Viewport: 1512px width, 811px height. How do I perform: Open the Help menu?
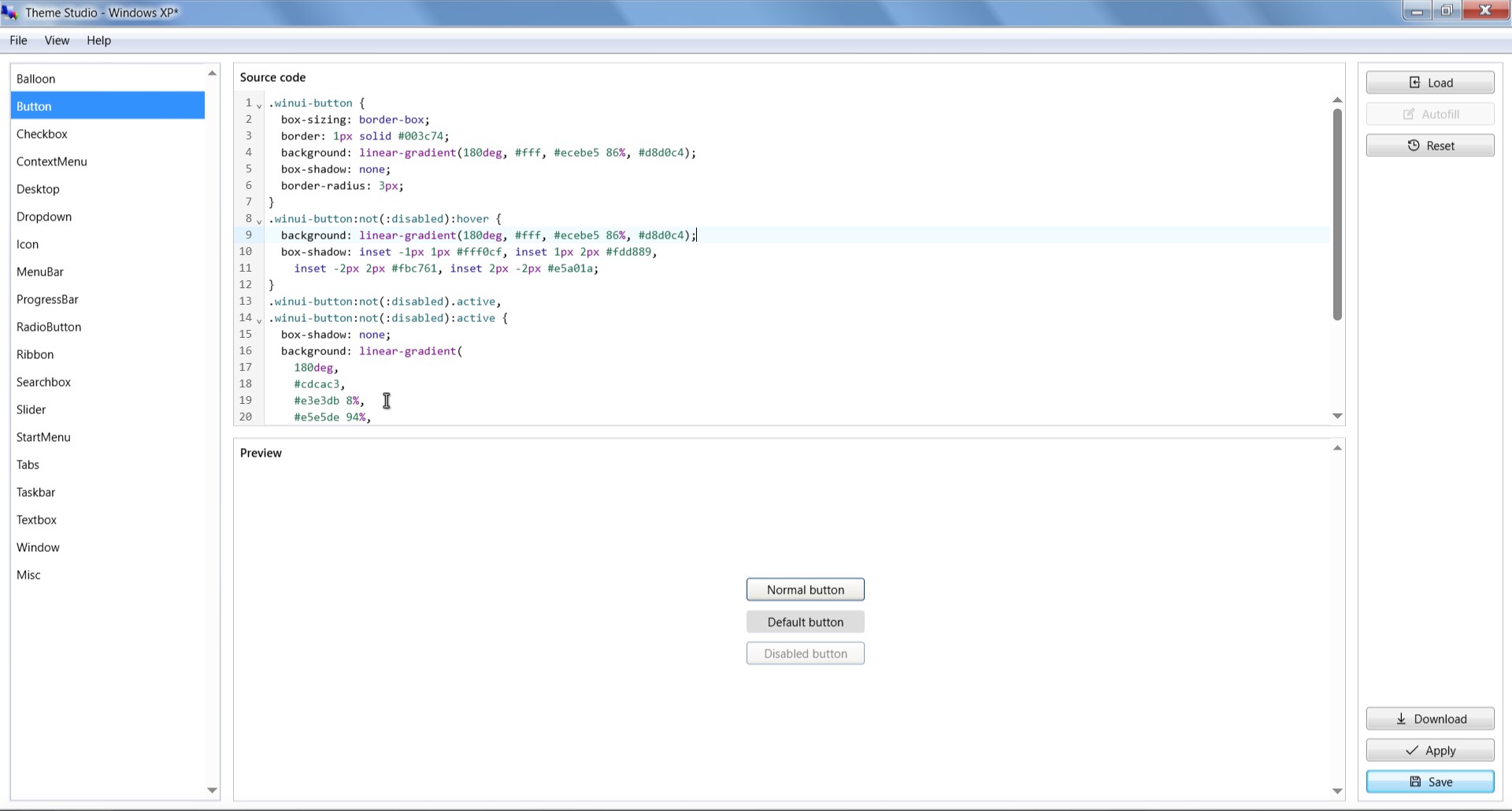pyautogui.click(x=98, y=40)
